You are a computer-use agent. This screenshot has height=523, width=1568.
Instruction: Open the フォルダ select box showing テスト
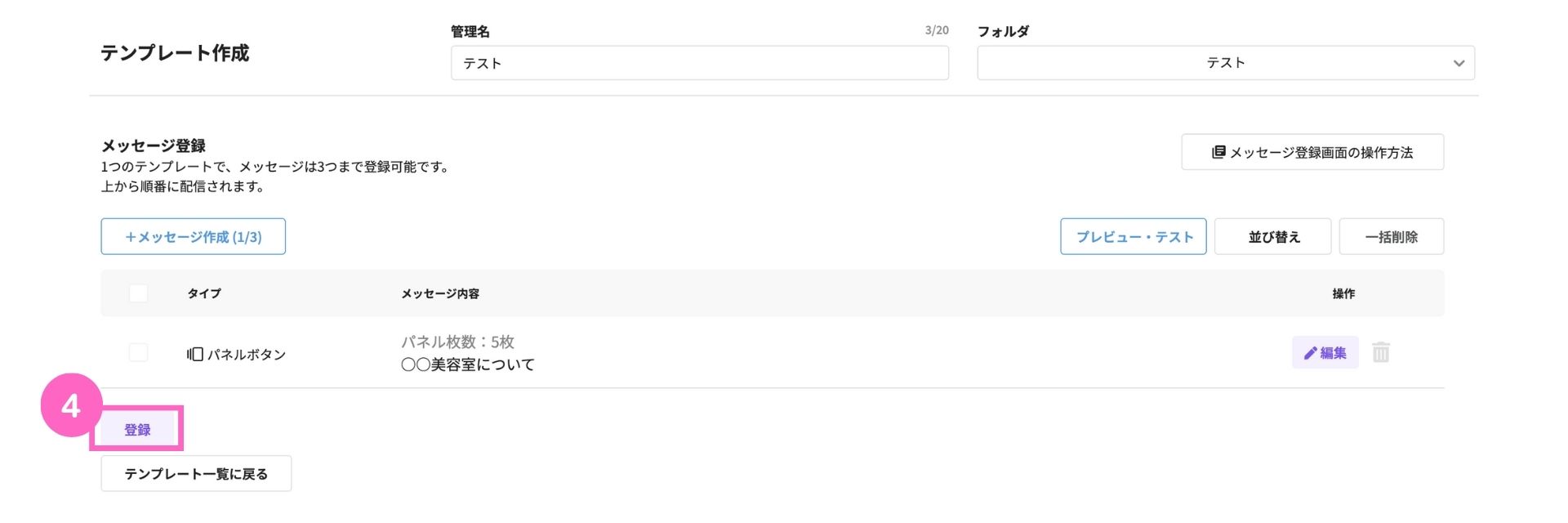click(x=1226, y=63)
